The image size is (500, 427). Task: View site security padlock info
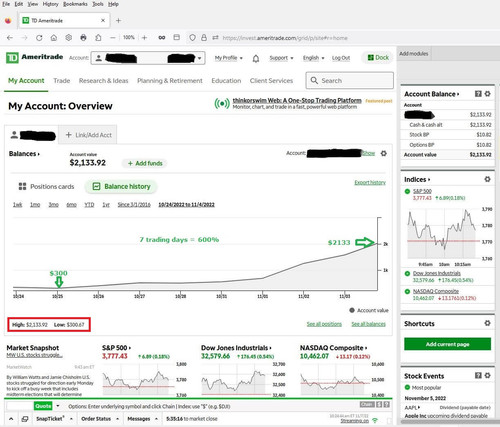(x=204, y=38)
